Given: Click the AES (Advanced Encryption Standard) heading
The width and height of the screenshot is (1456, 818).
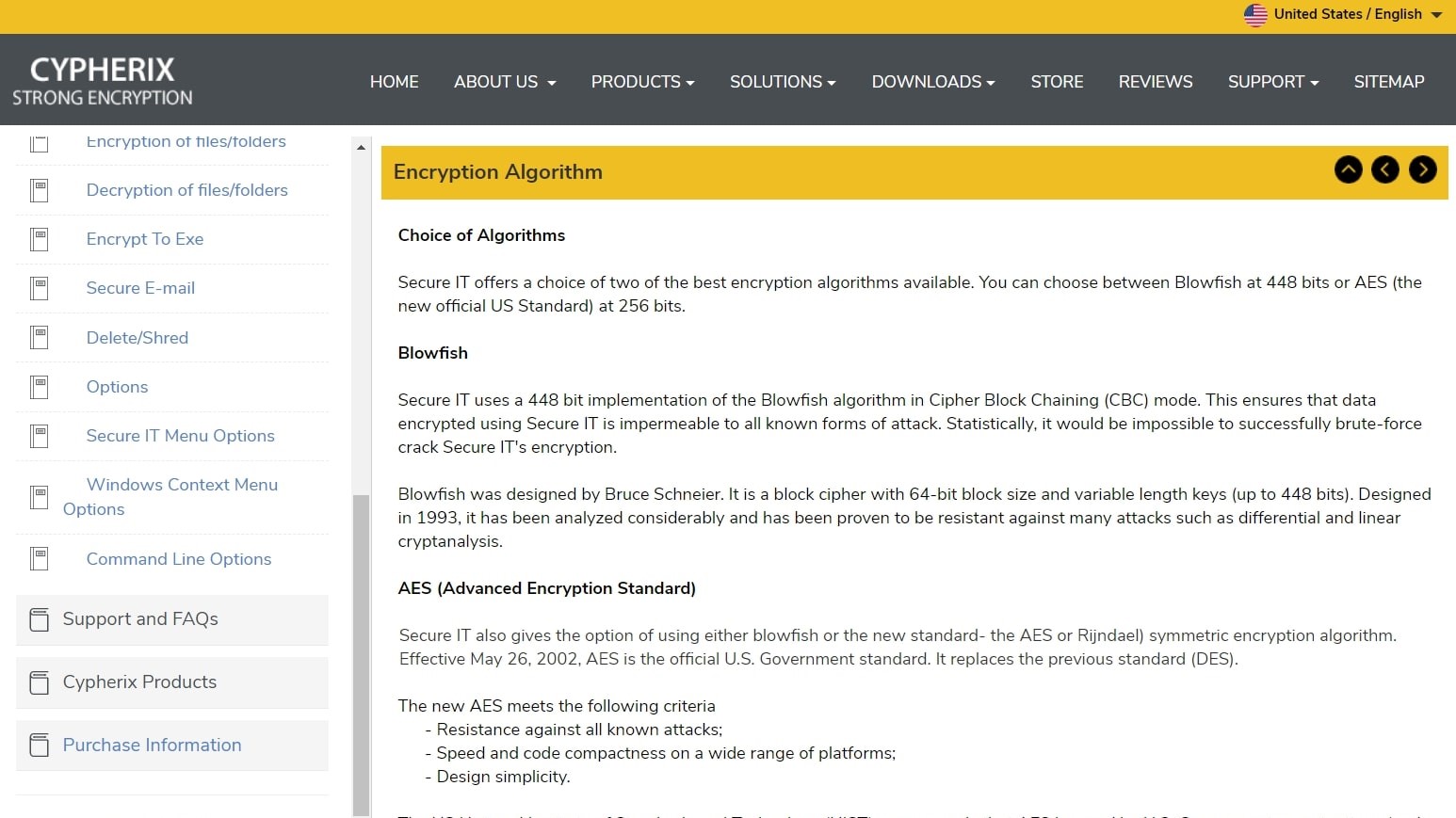Looking at the screenshot, I should [x=546, y=588].
